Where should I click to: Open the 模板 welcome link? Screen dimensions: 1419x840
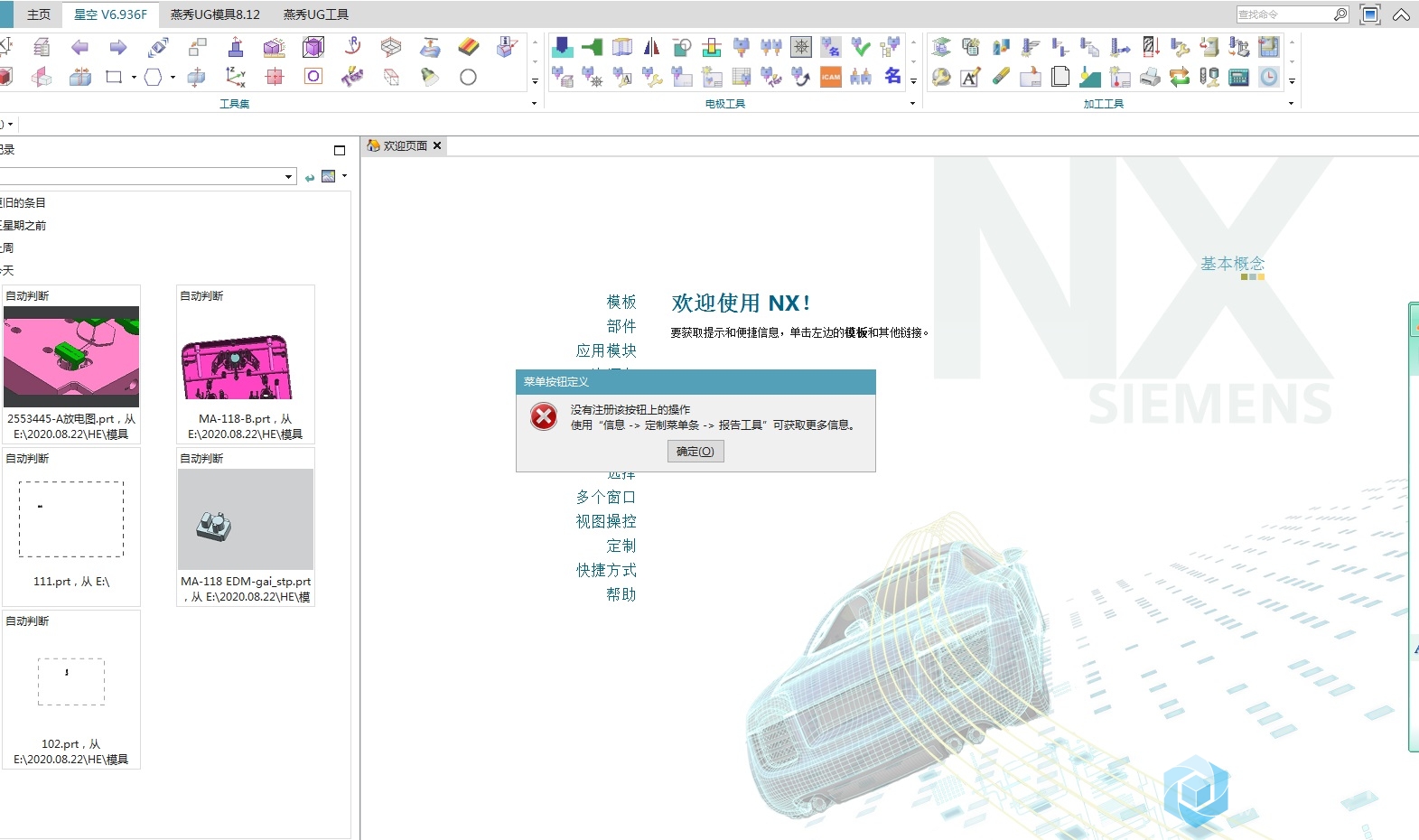click(621, 302)
